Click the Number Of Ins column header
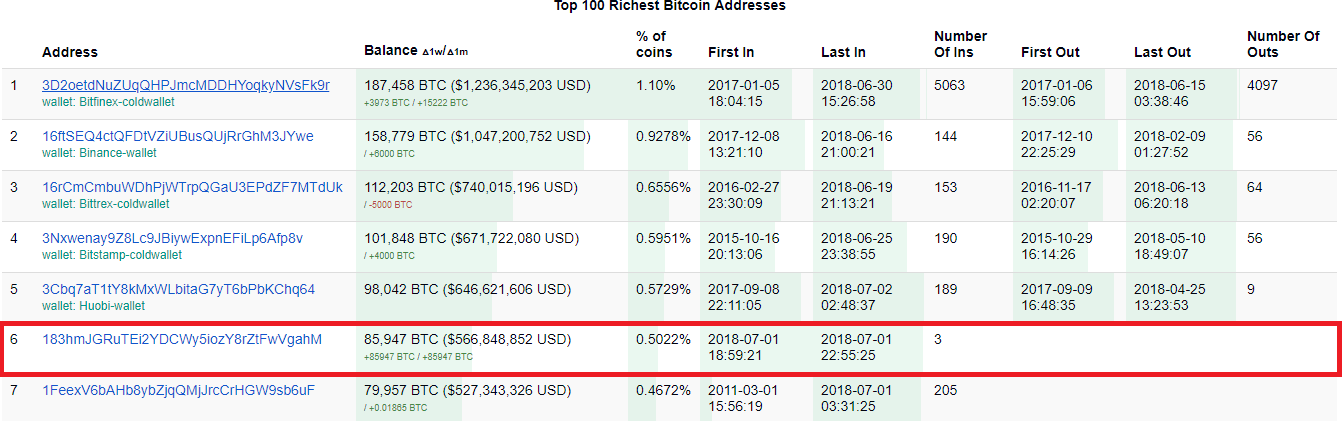 [960, 44]
